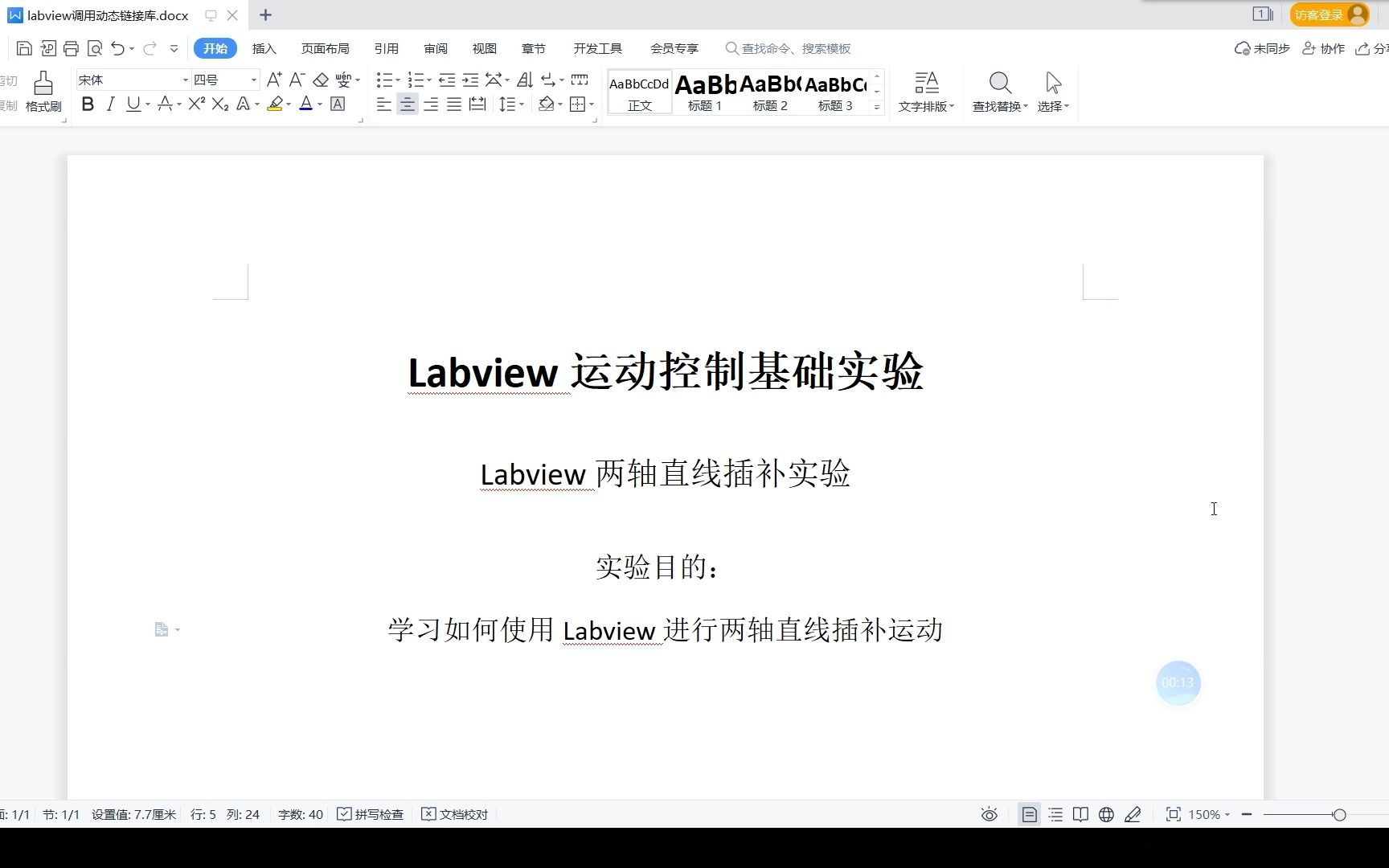Clear formatting with the eraser icon

[321, 80]
